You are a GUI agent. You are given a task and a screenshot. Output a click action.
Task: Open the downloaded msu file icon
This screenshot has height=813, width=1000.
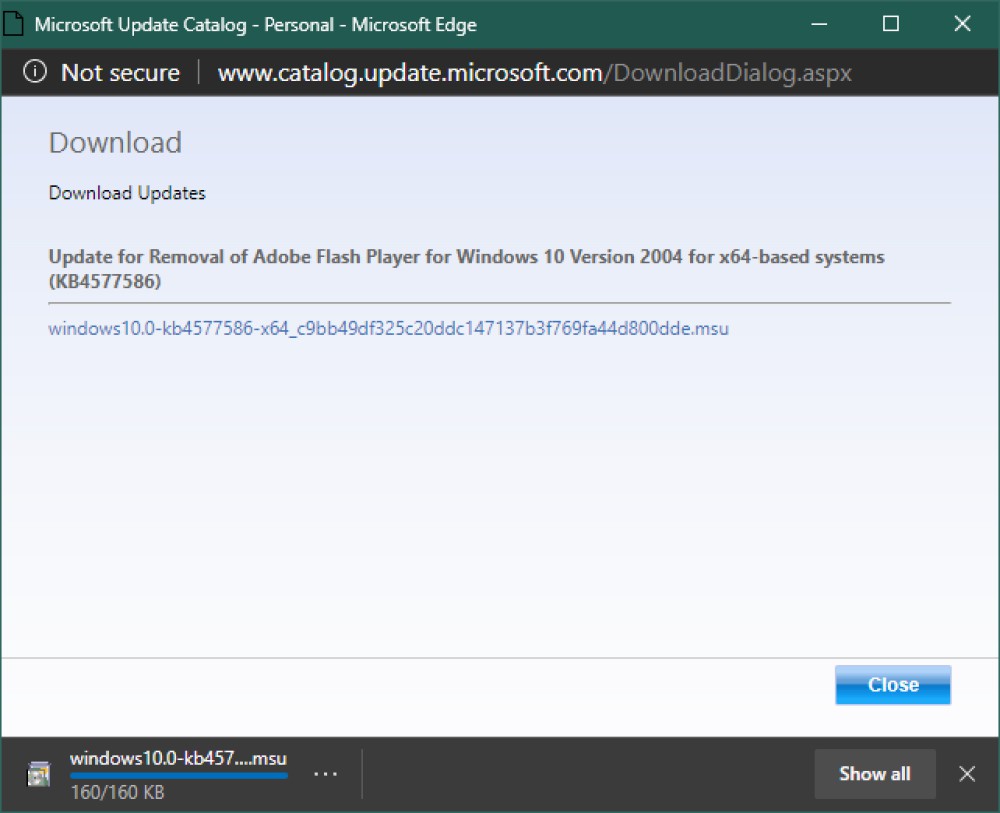(x=39, y=774)
